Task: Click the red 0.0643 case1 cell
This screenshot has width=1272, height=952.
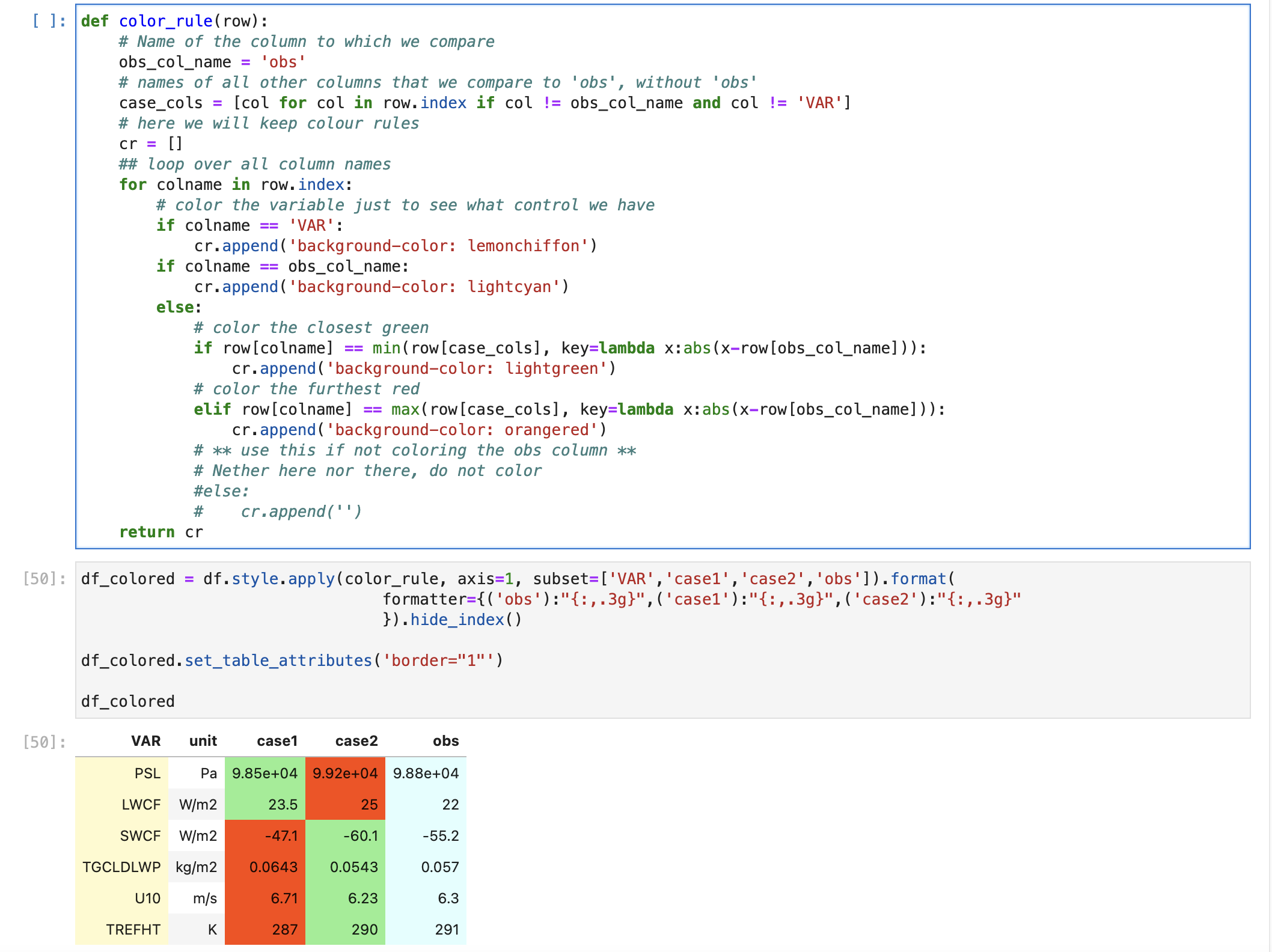Action: pyautogui.click(x=265, y=867)
